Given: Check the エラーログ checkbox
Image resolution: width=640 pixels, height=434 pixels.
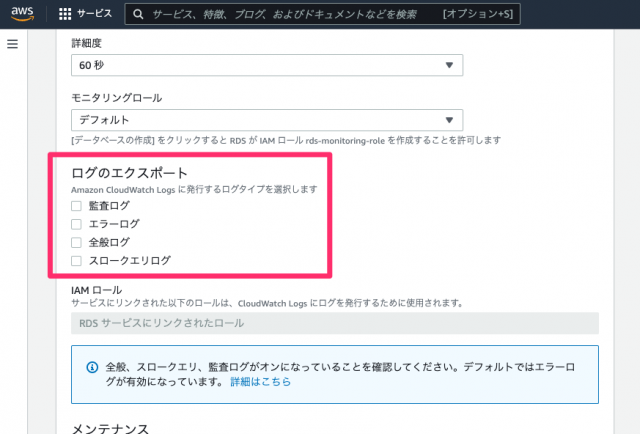Looking at the screenshot, I should click(76, 224).
